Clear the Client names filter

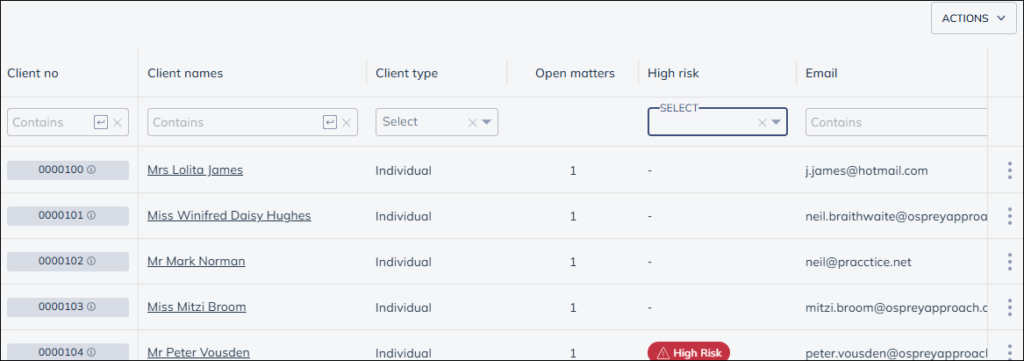pyautogui.click(x=347, y=122)
